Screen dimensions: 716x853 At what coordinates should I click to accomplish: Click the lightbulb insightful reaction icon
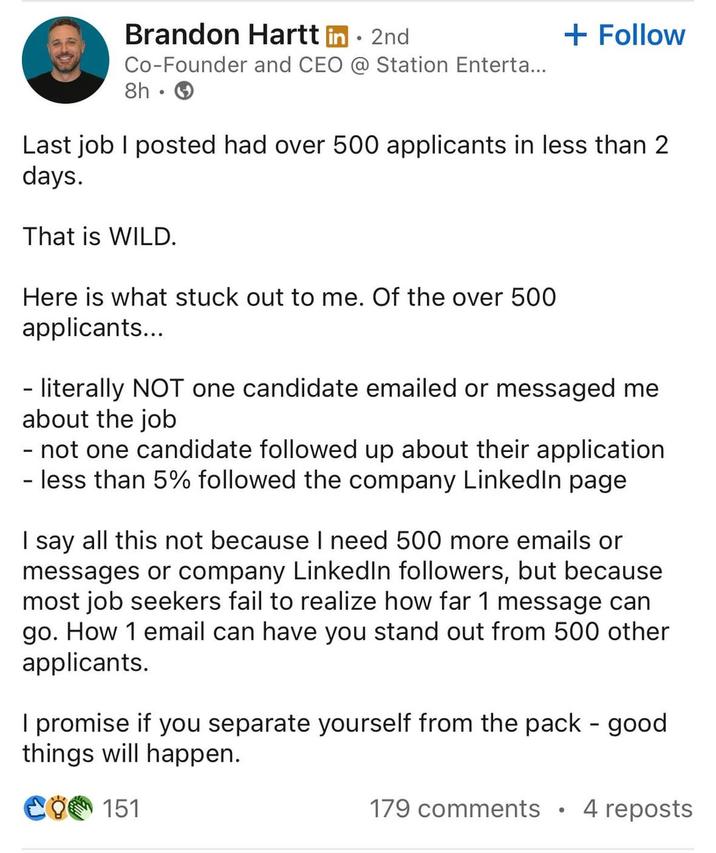click(x=57, y=806)
